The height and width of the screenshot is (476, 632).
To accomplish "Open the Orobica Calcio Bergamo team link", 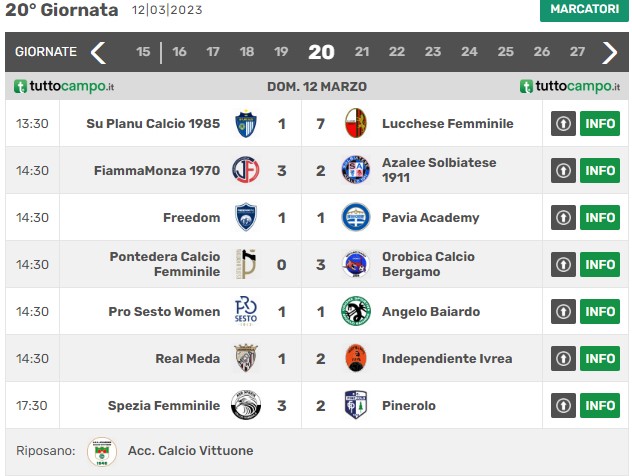I will click(428, 264).
